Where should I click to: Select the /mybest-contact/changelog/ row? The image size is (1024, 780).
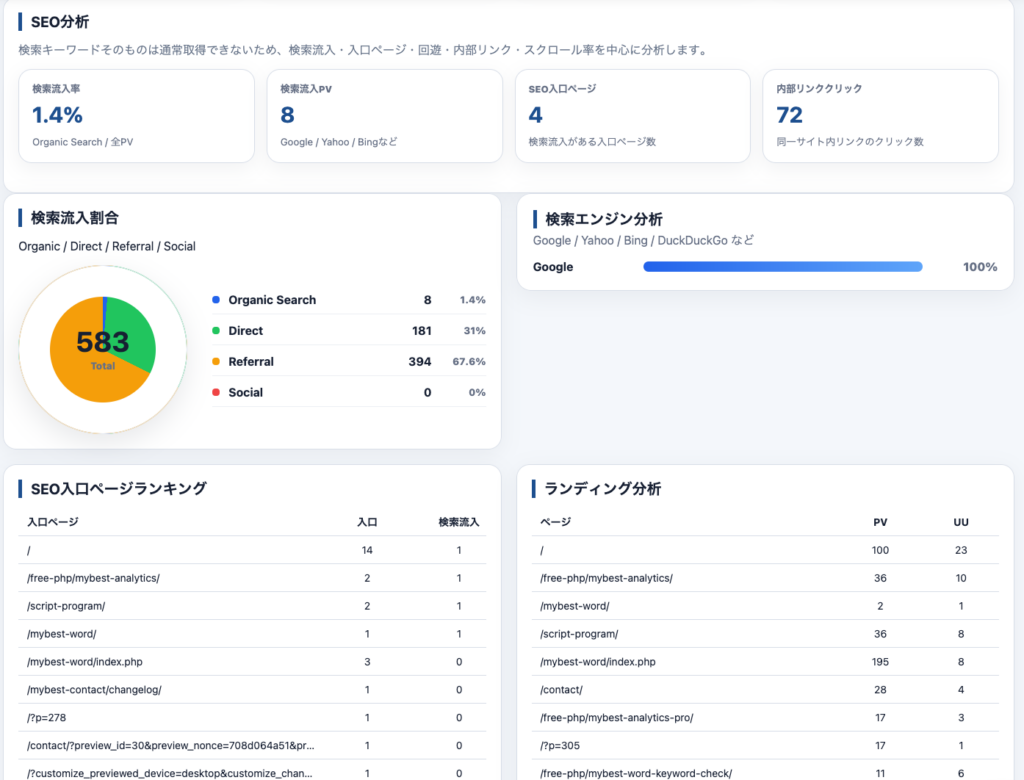coord(252,690)
